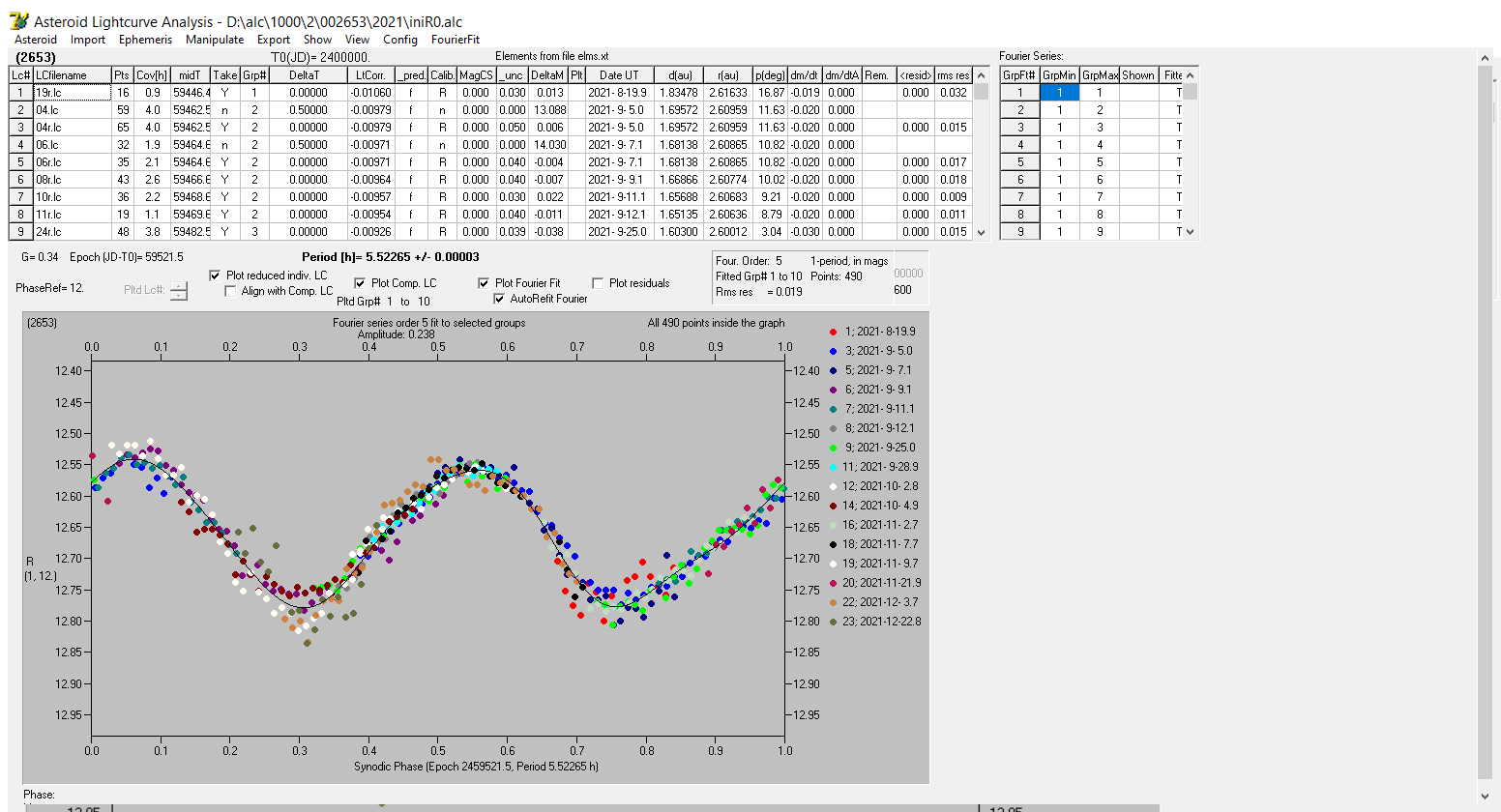Screen dimensions: 1501x812
Task: Toggle Plot residuals checkbox
Action: click(598, 283)
